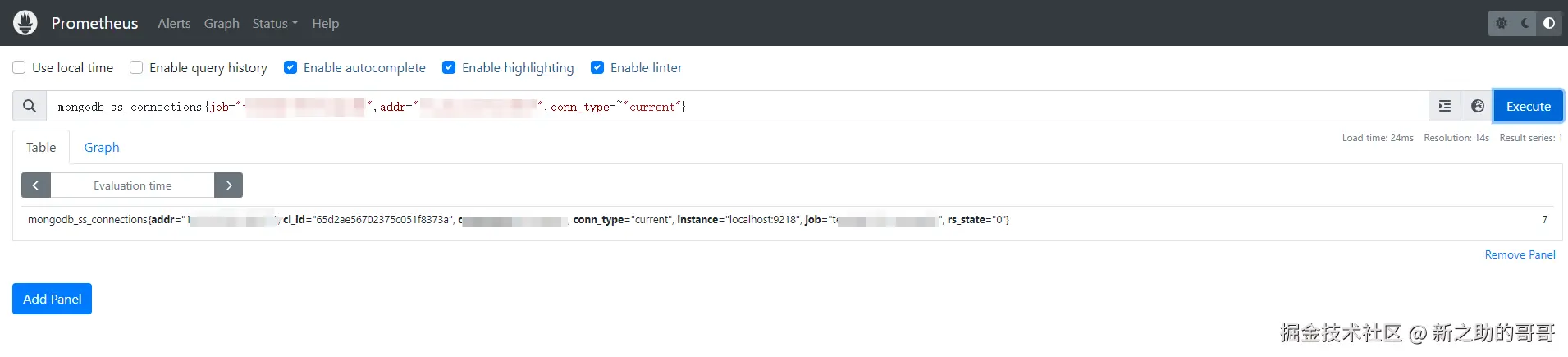This screenshot has height=357, width=1568.
Task: Enable query history checkbox
Action: point(136,67)
